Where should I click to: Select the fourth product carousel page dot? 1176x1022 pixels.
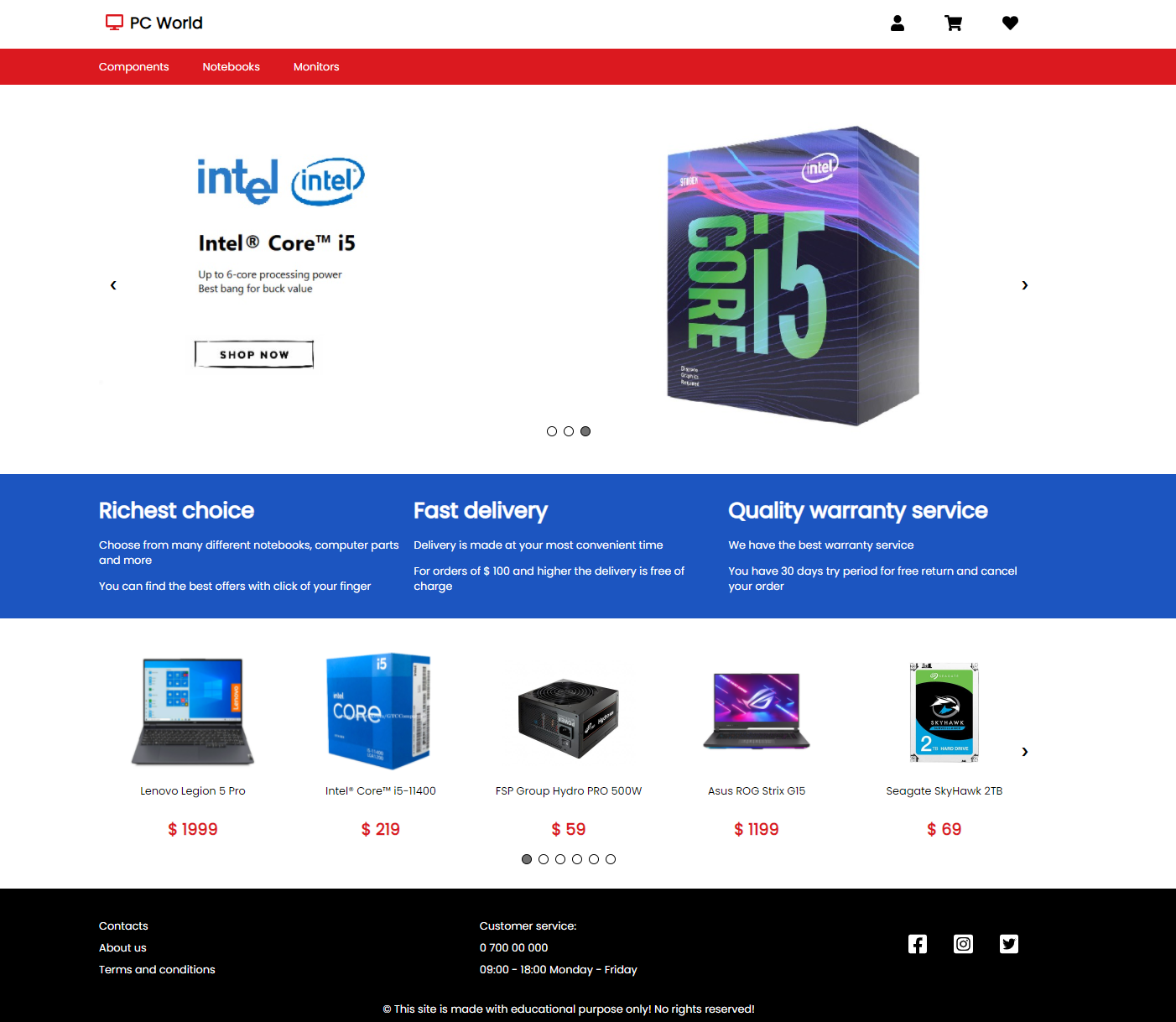click(x=577, y=859)
